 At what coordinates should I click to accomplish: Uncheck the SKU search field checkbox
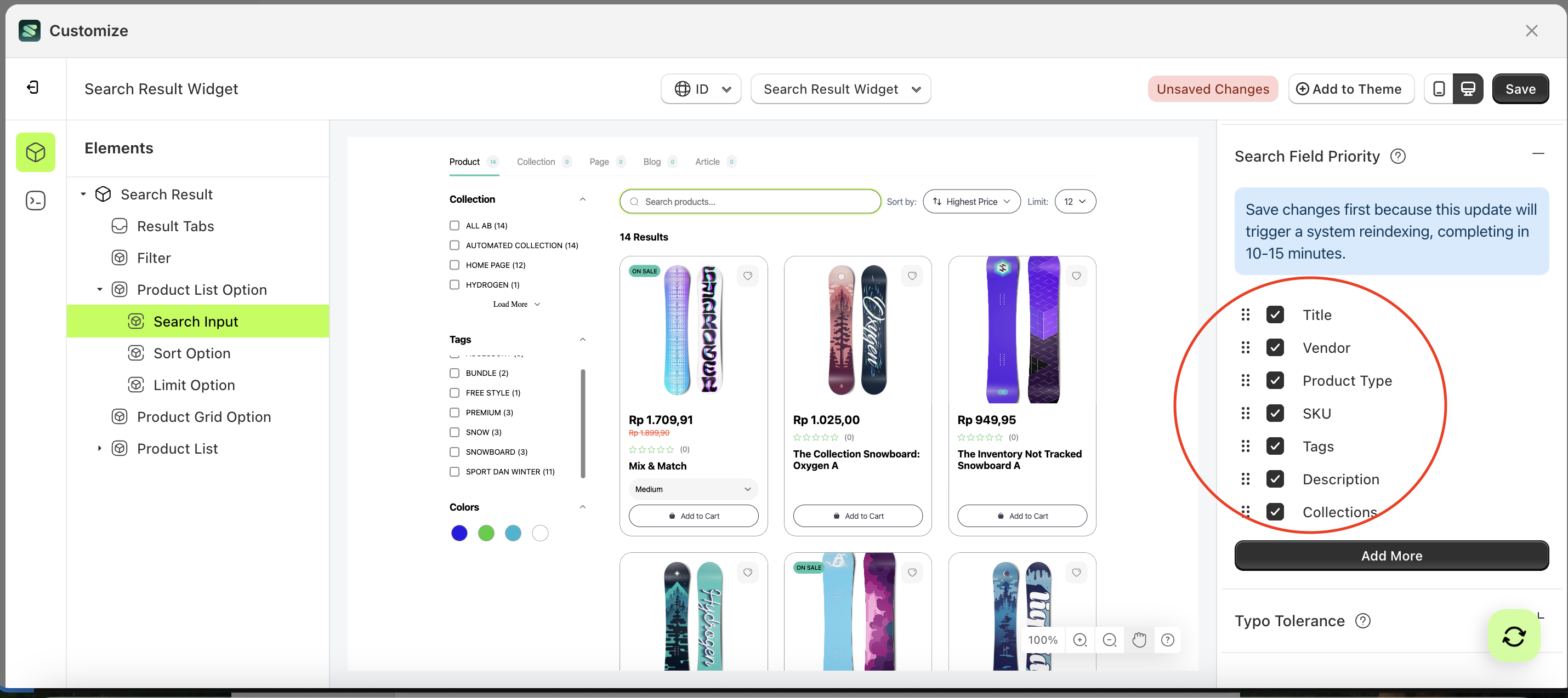1275,413
